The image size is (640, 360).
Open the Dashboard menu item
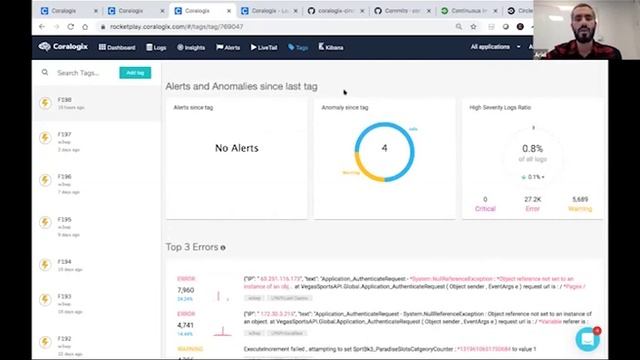tap(117, 47)
